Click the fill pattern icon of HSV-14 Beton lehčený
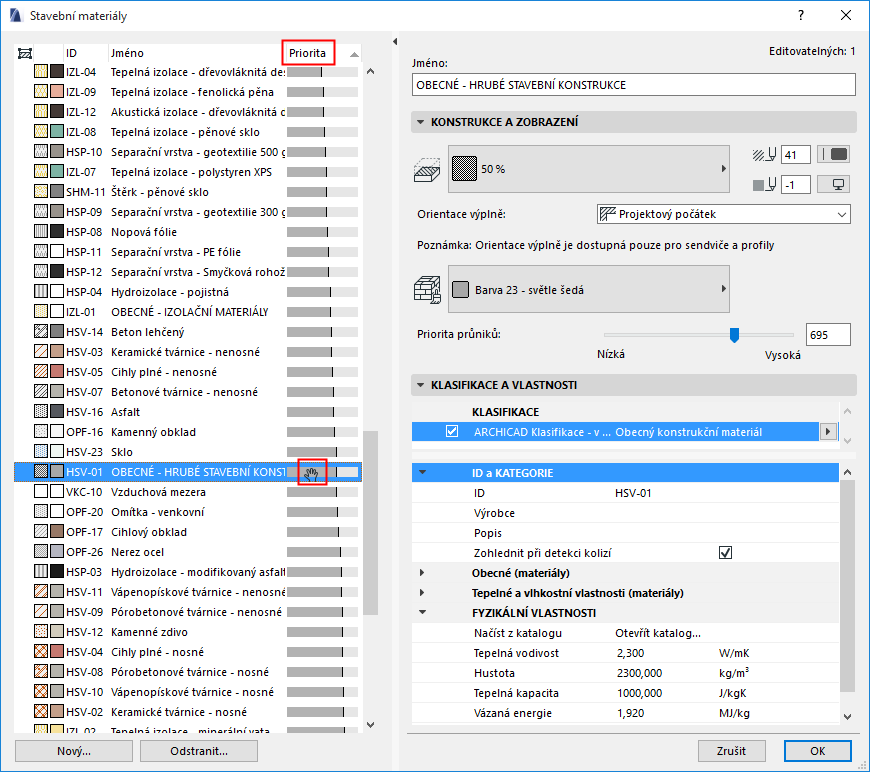This screenshot has width=870, height=772. pyautogui.click(x=41, y=332)
